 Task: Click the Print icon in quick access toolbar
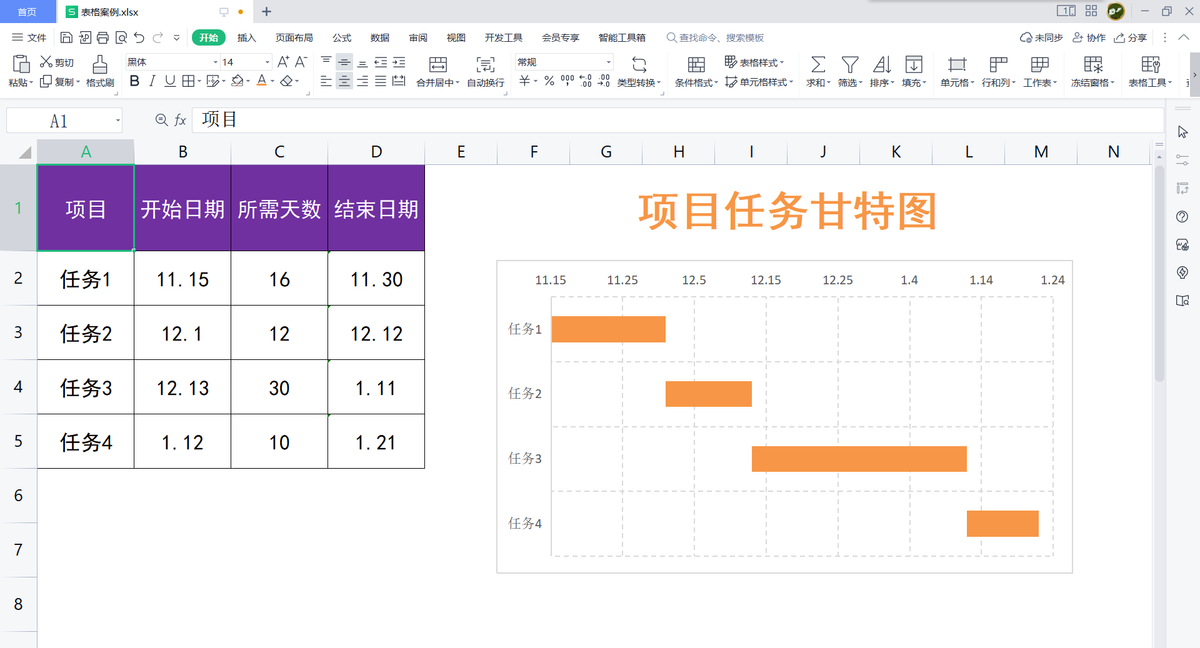click(102, 37)
